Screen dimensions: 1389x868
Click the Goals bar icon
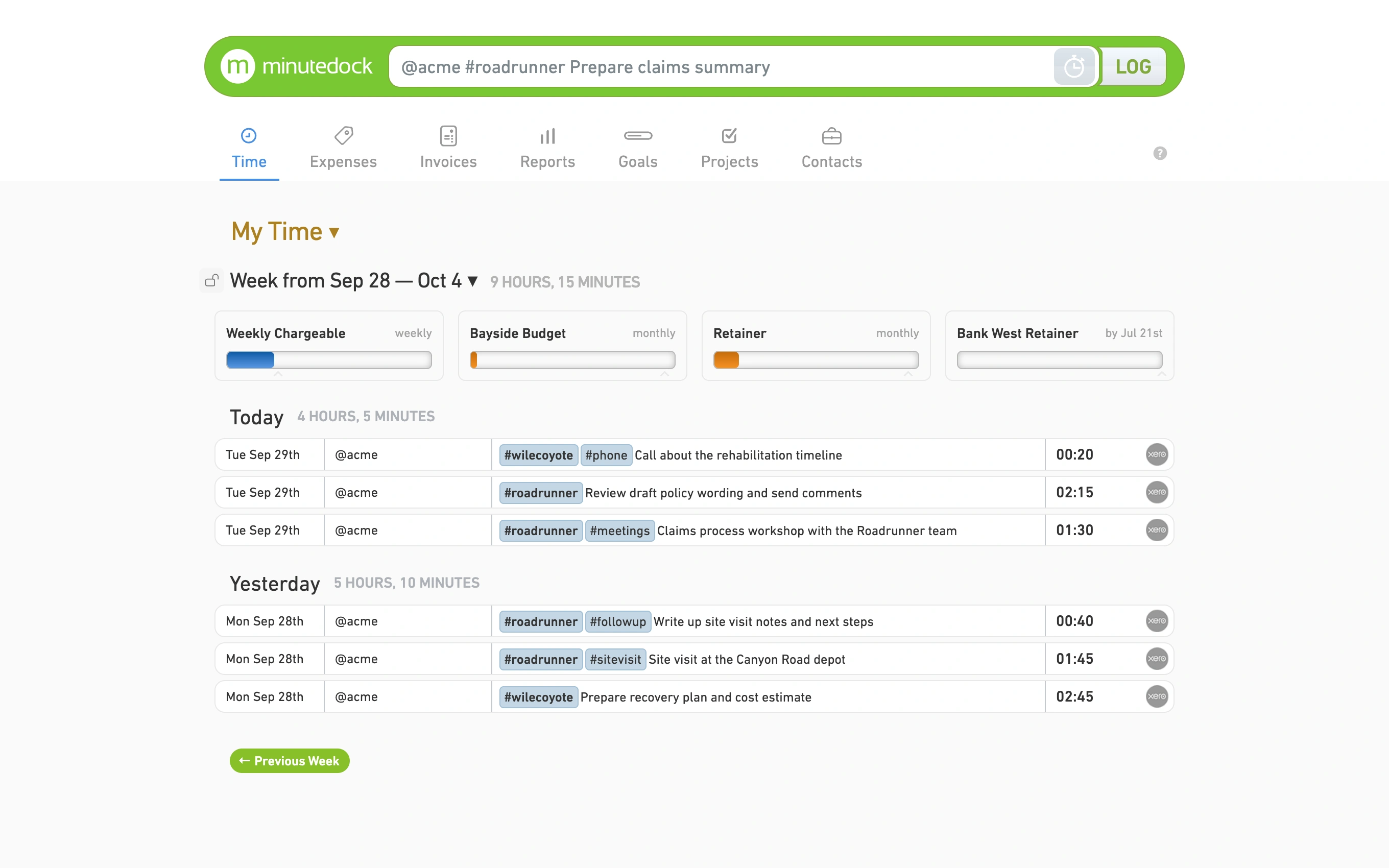coord(638,136)
